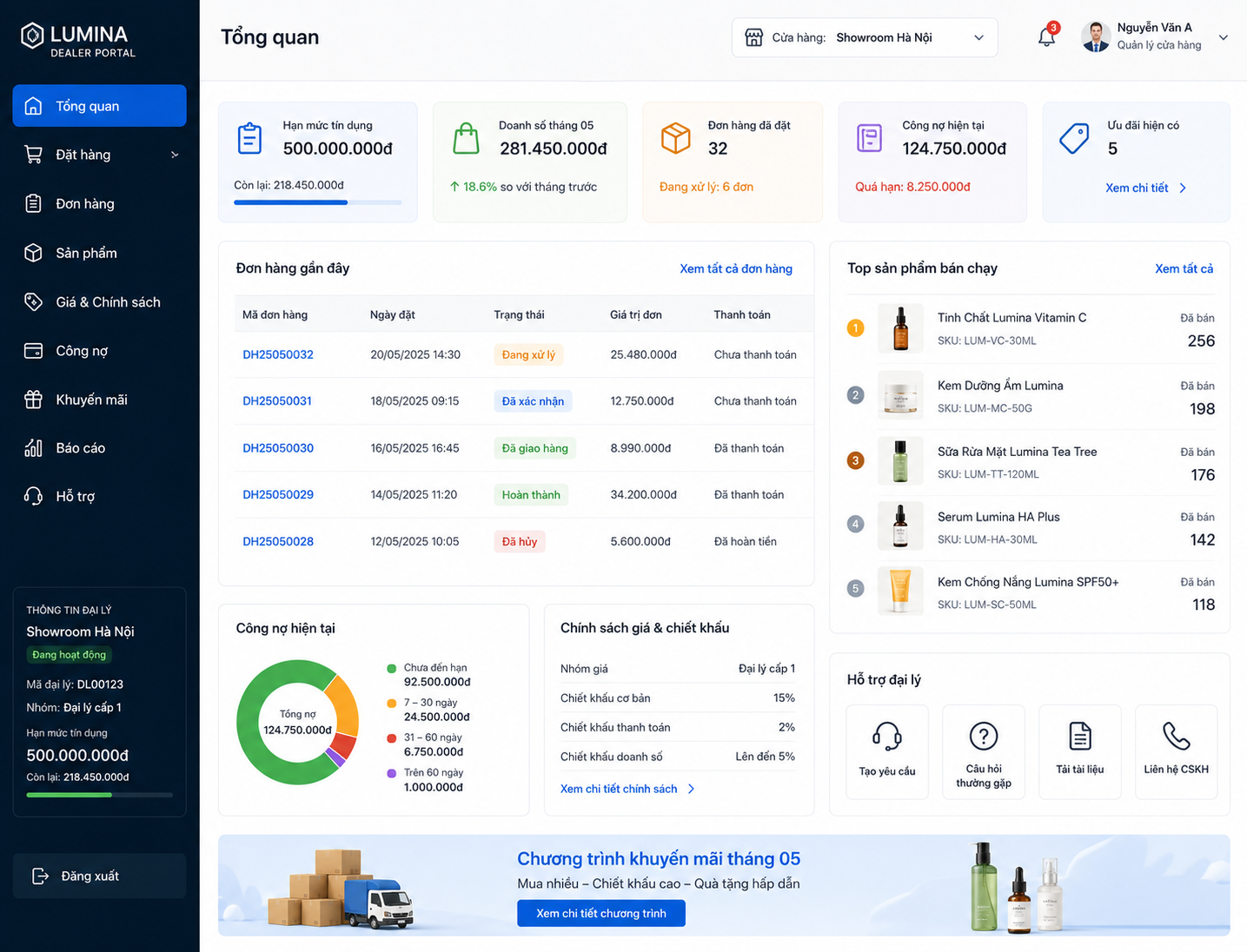Open Giá & Chính sách in sidebar
This screenshot has height=952, width=1247.
tap(99, 301)
